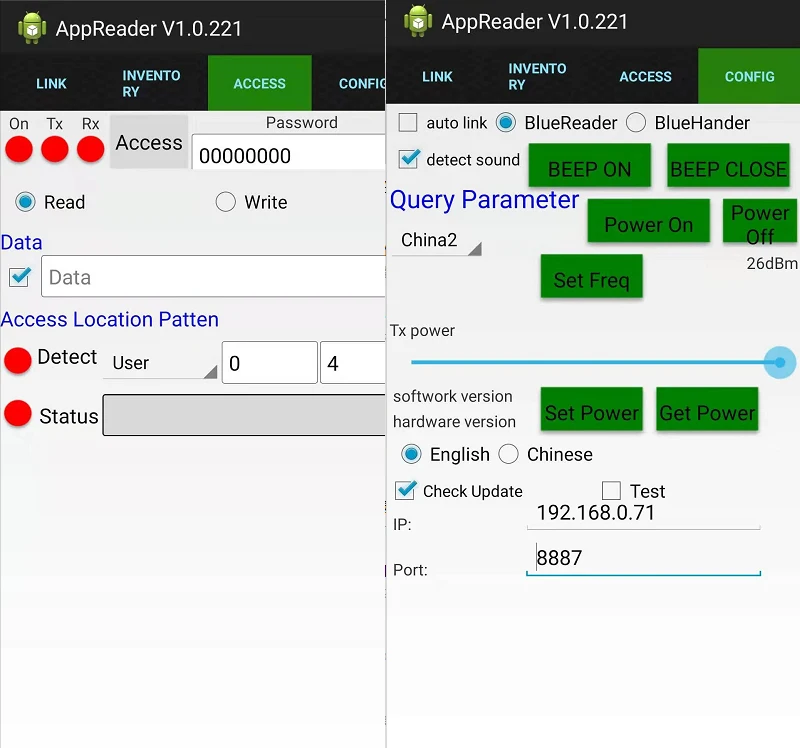Switch to INVENTORY tab in left screen
The height and width of the screenshot is (748, 800).
click(x=156, y=83)
